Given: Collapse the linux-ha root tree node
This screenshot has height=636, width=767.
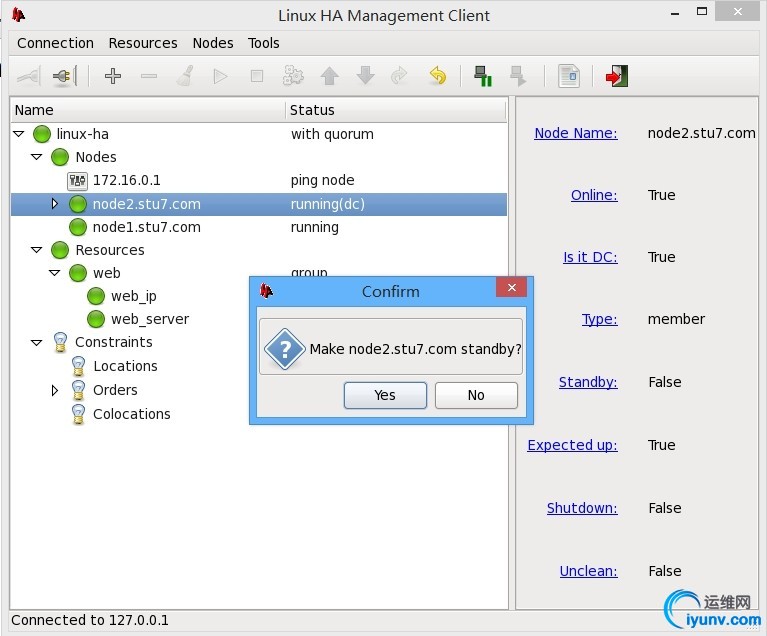Looking at the screenshot, I should [19, 134].
